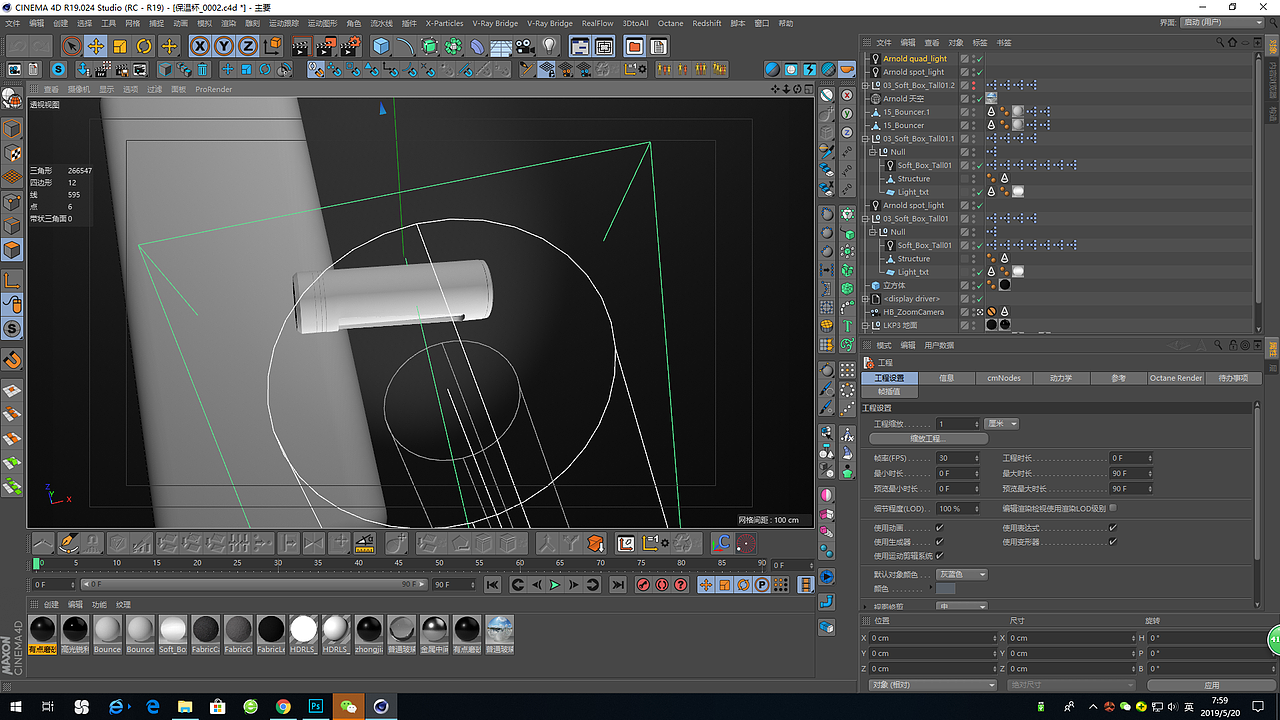Click the Go to End of animation button
Screen dimensions: 1280x720
coord(618,585)
